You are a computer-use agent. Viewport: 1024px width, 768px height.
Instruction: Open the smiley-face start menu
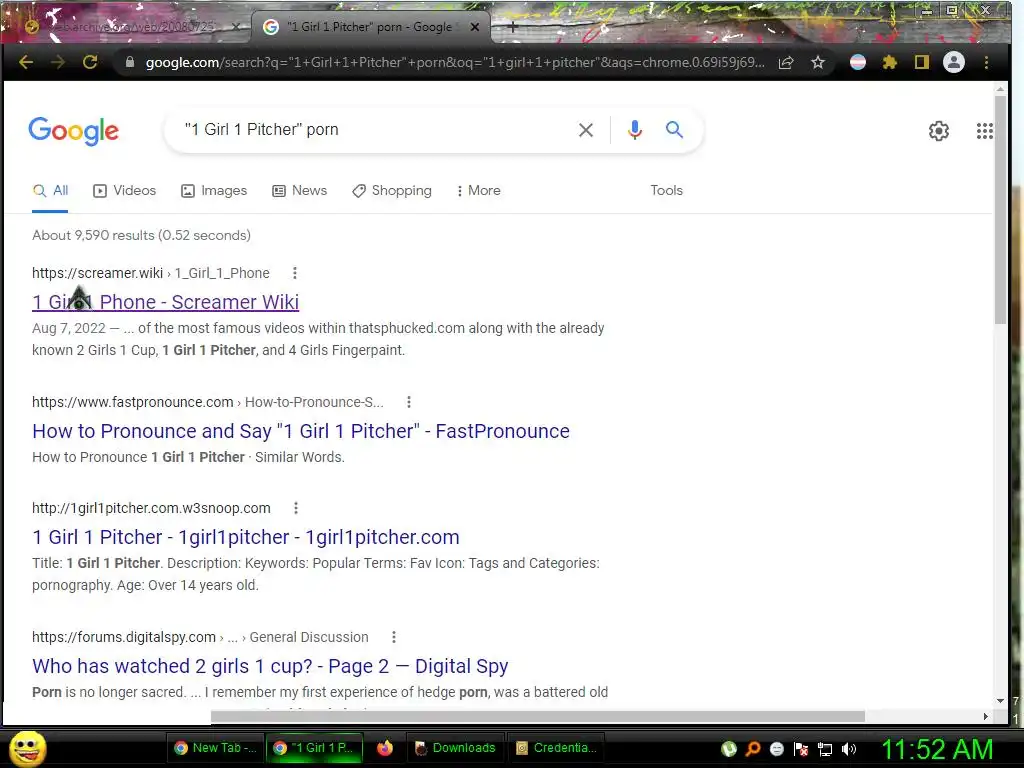28,748
